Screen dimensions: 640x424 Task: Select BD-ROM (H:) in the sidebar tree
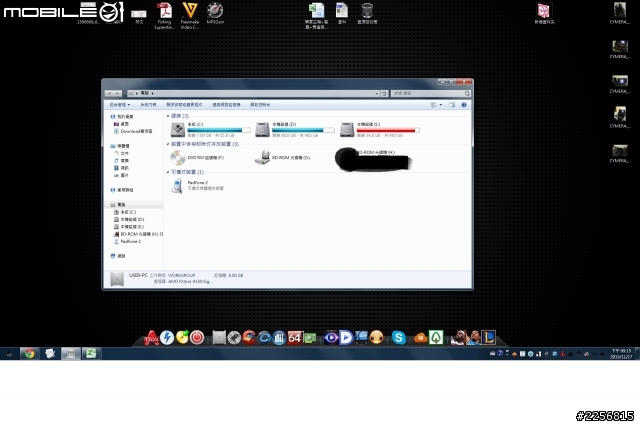pyautogui.click(x=138, y=234)
